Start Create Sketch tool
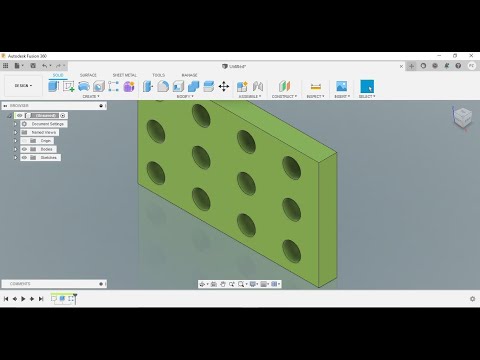The width and height of the screenshot is (480, 360). pyautogui.click(x=69, y=86)
